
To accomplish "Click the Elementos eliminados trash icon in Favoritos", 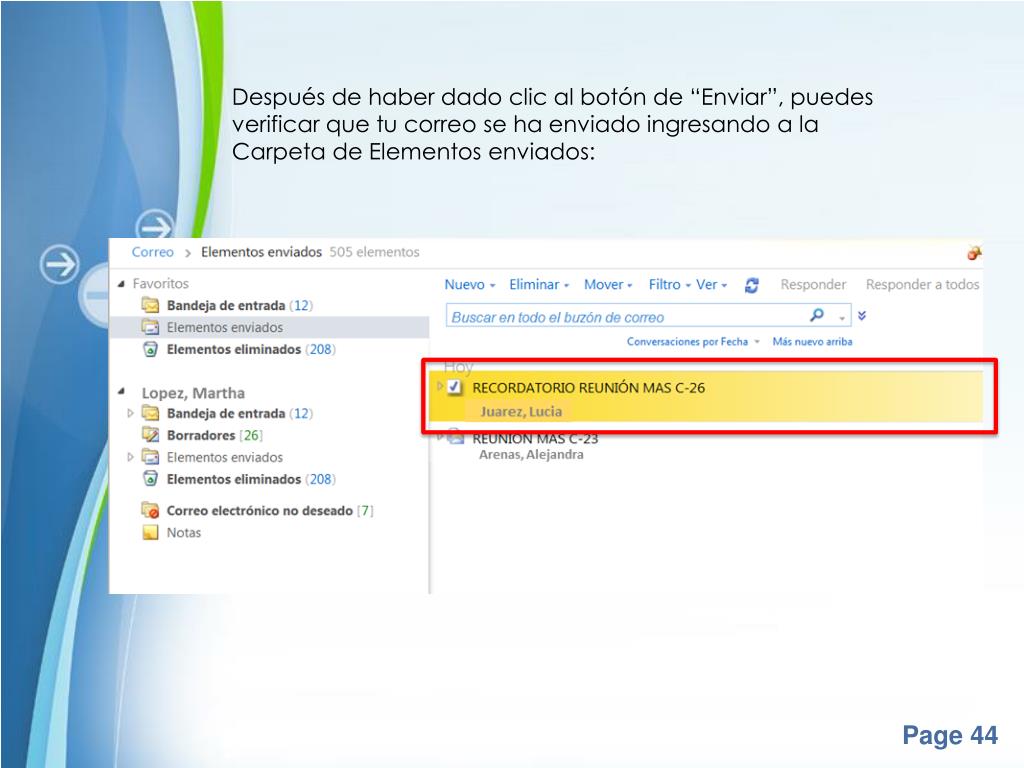I will click(150, 349).
